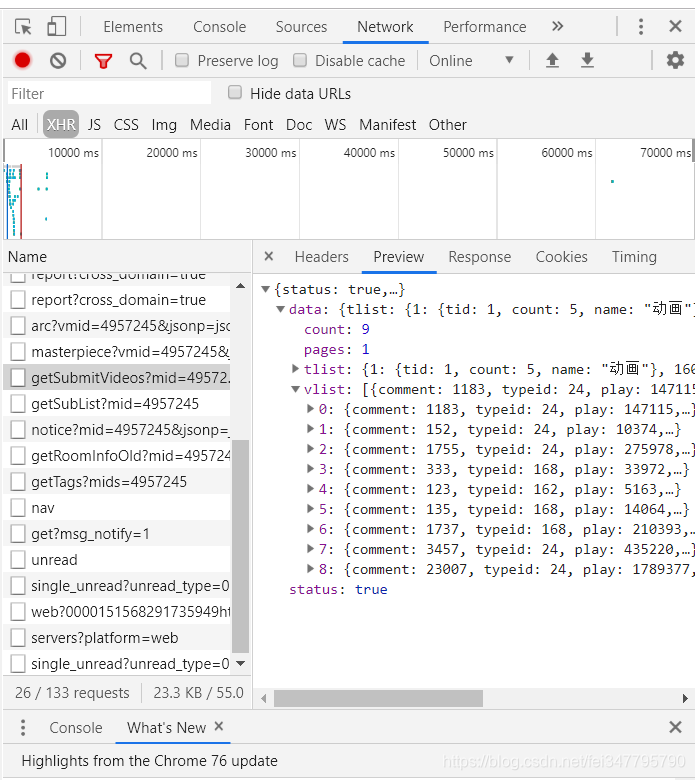Viewport: 695px width, 780px height.
Task: Click the request list vertical scrollbar thumb
Action: [240, 546]
